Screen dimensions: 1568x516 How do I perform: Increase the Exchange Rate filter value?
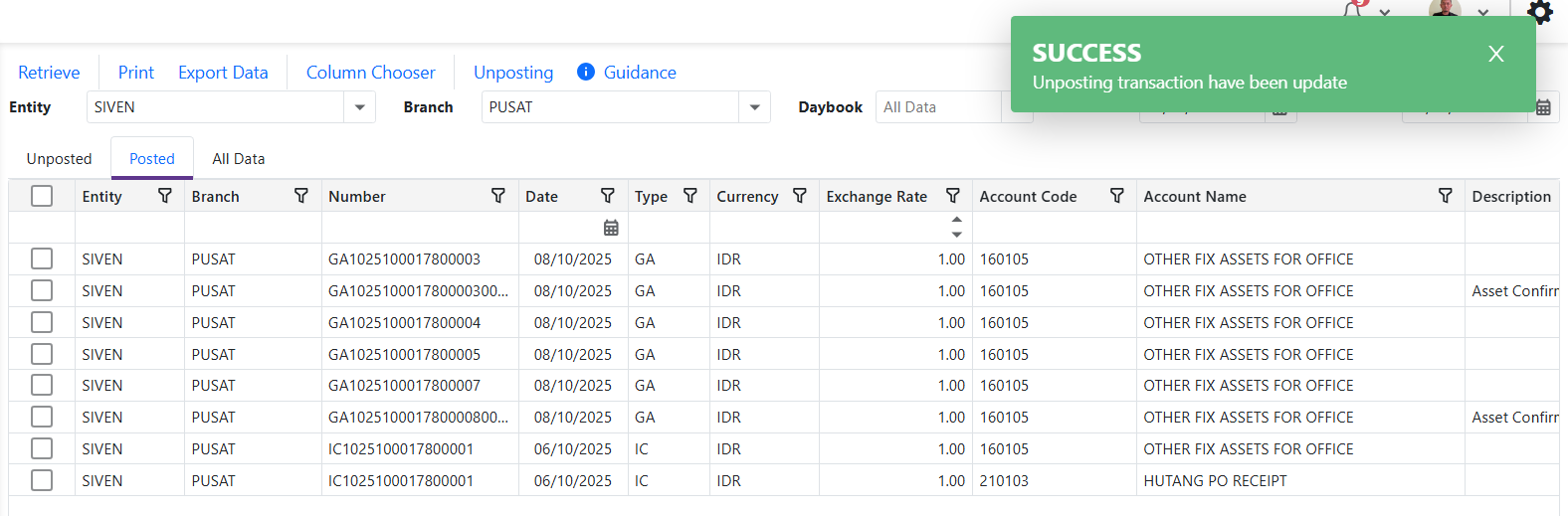click(956, 220)
